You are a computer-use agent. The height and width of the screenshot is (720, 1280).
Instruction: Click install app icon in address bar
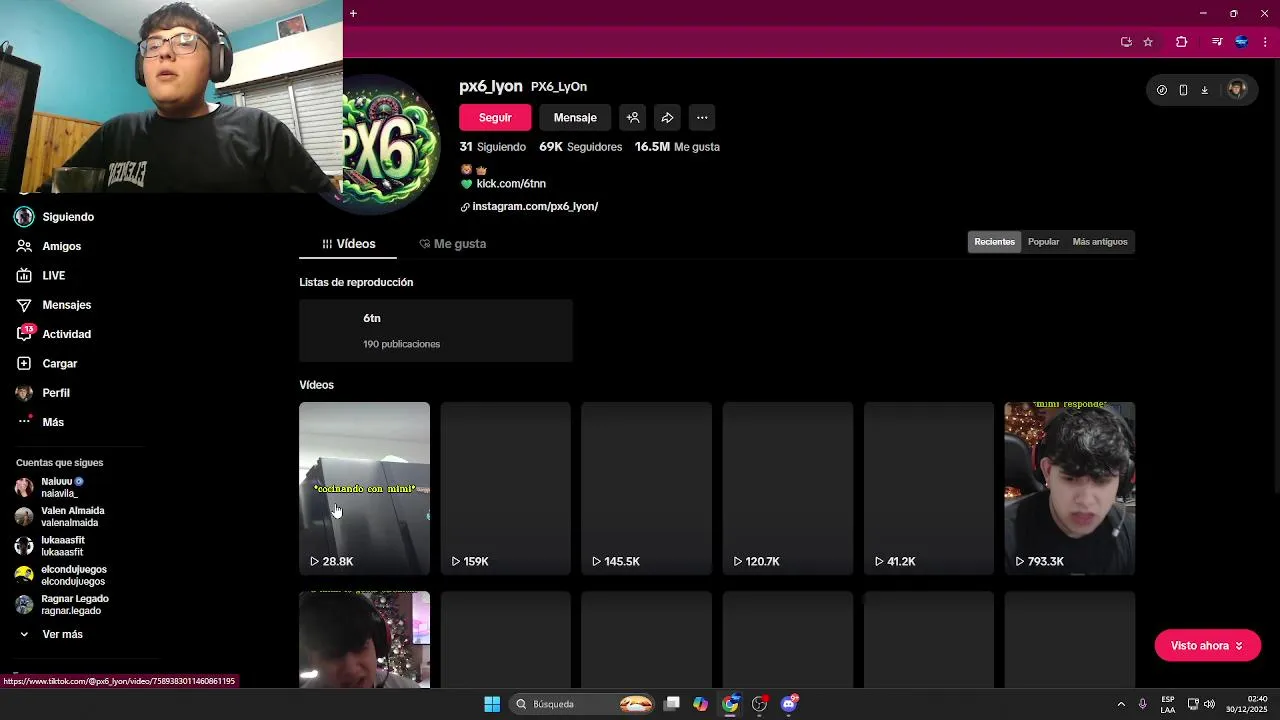(x=1126, y=42)
